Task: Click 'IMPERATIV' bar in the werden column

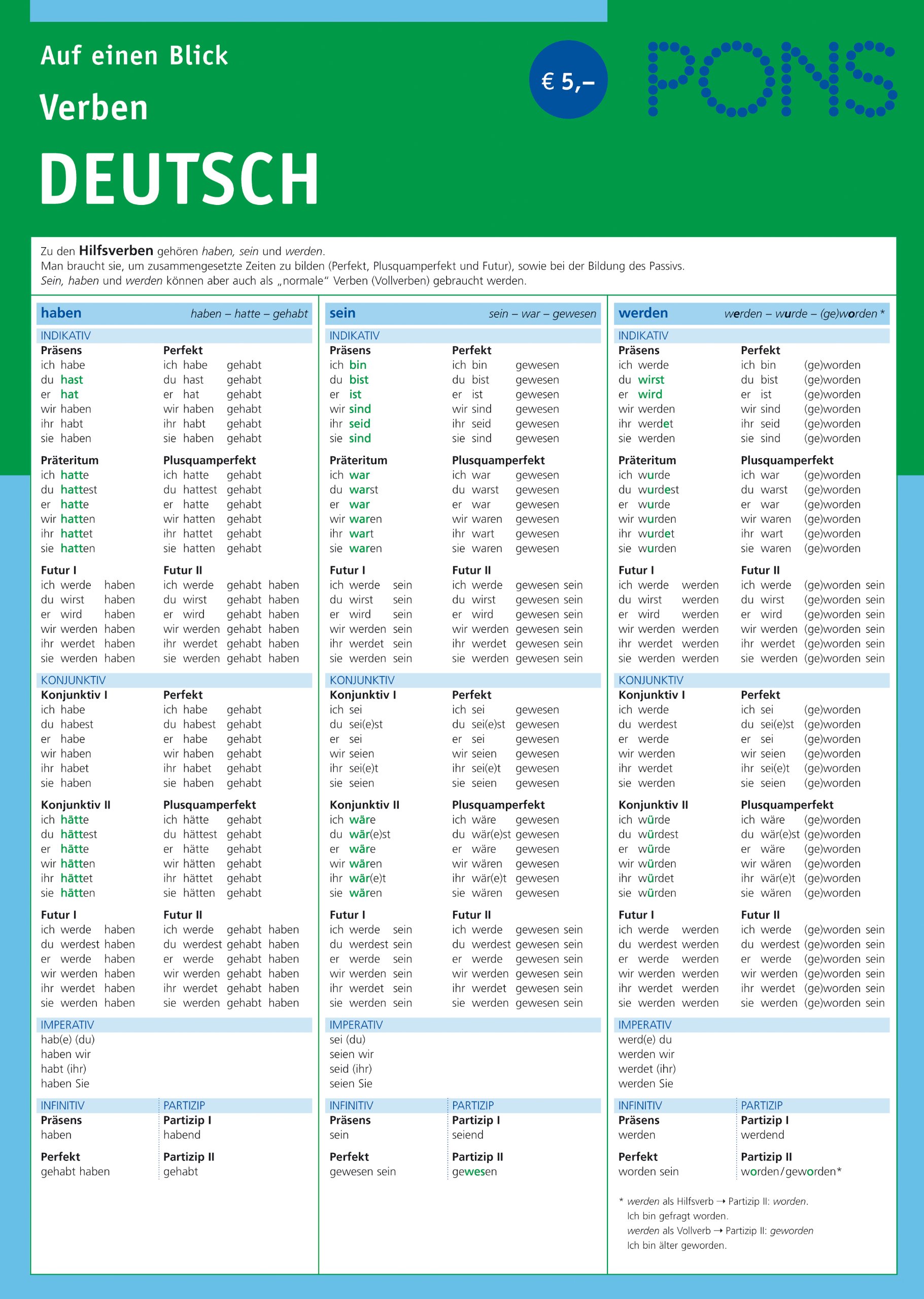Action: coord(752,1025)
